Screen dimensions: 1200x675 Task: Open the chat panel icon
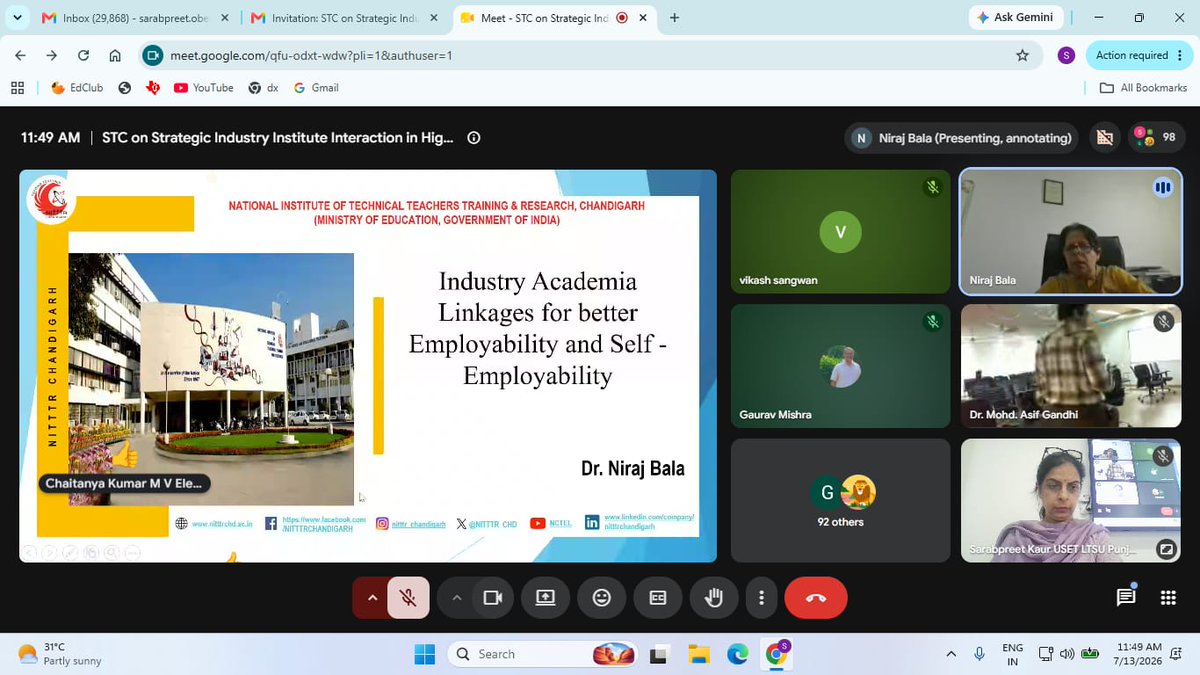pos(1126,598)
